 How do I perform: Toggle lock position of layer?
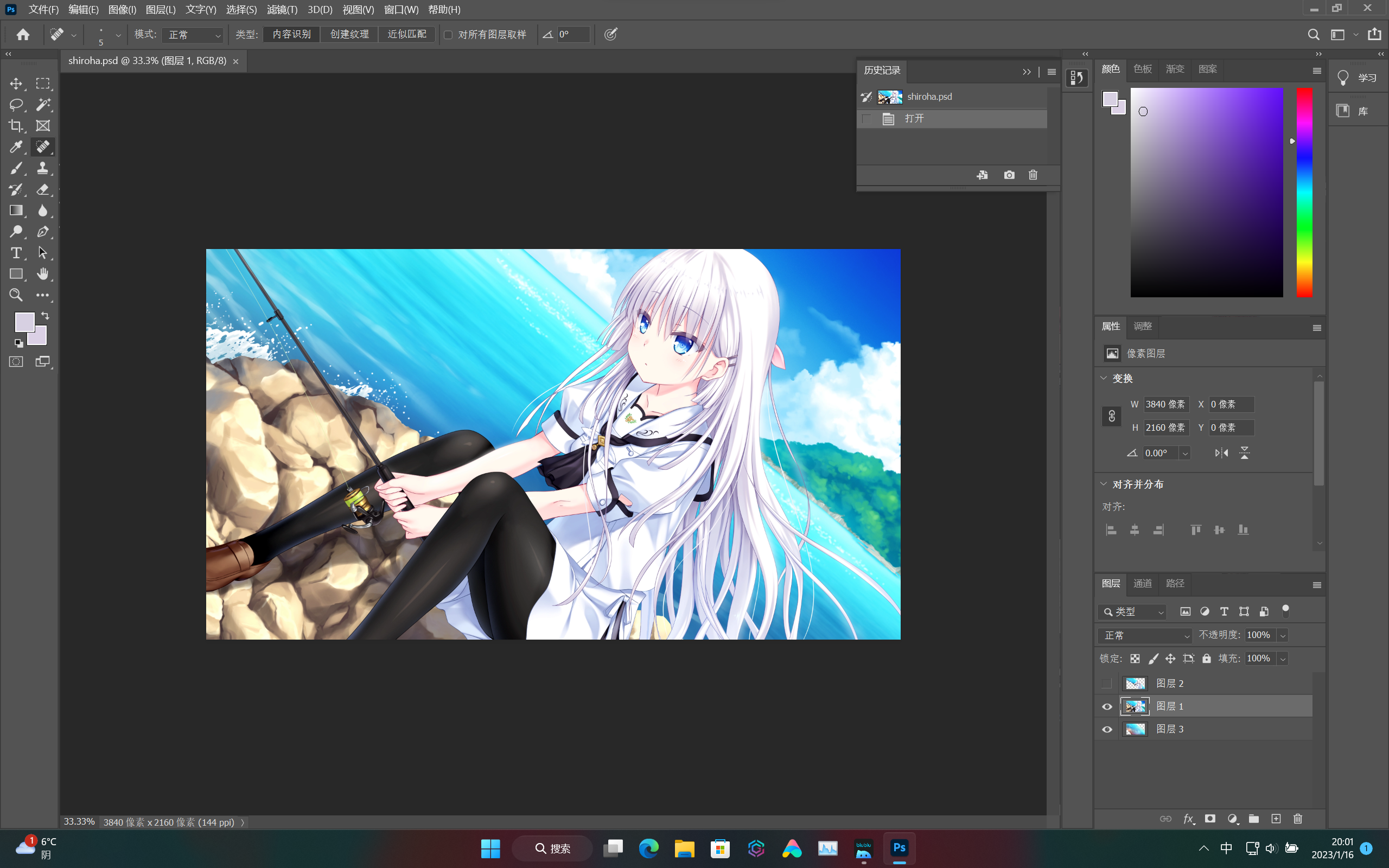click(x=1170, y=659)
